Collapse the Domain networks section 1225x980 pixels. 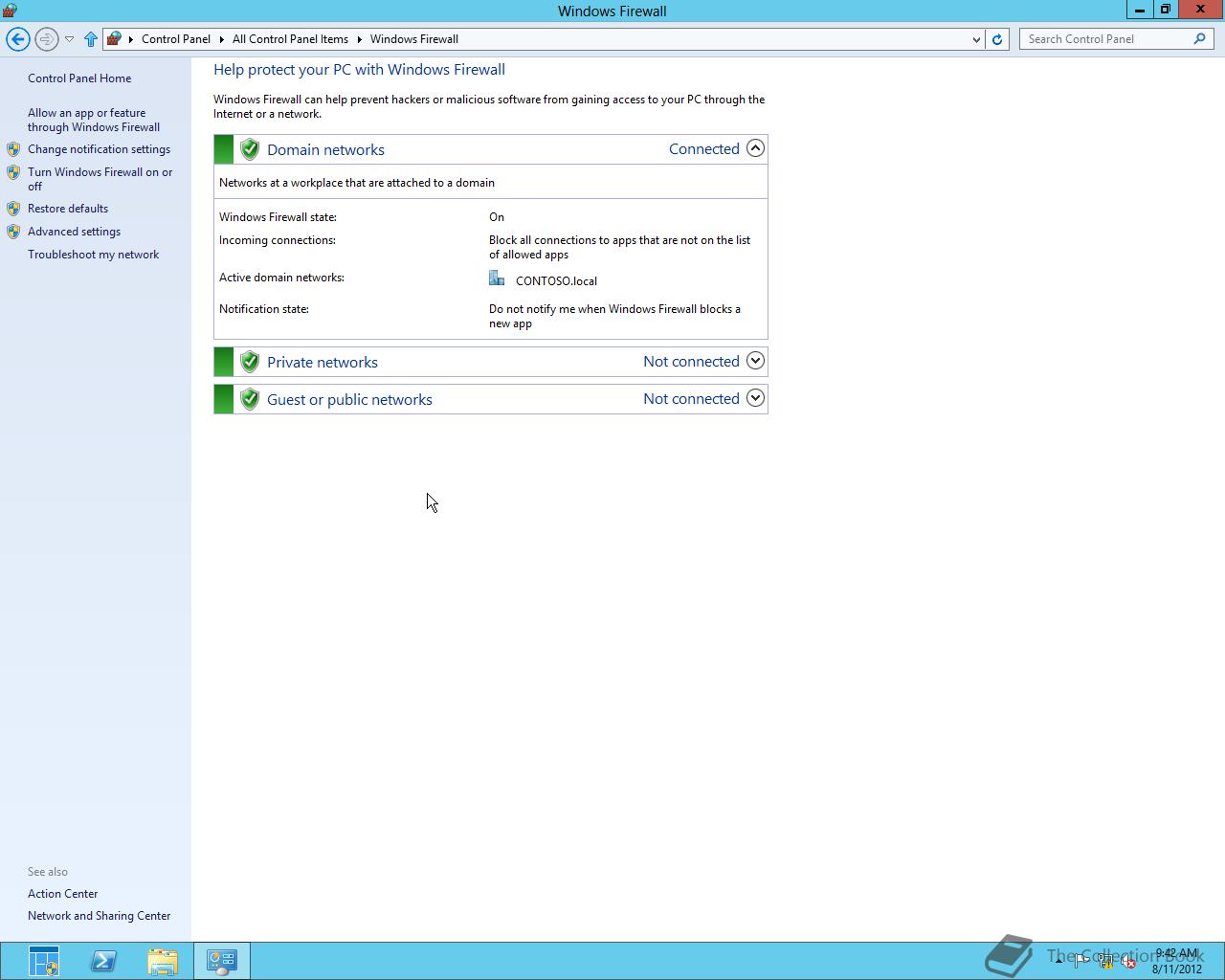[755, 148]
